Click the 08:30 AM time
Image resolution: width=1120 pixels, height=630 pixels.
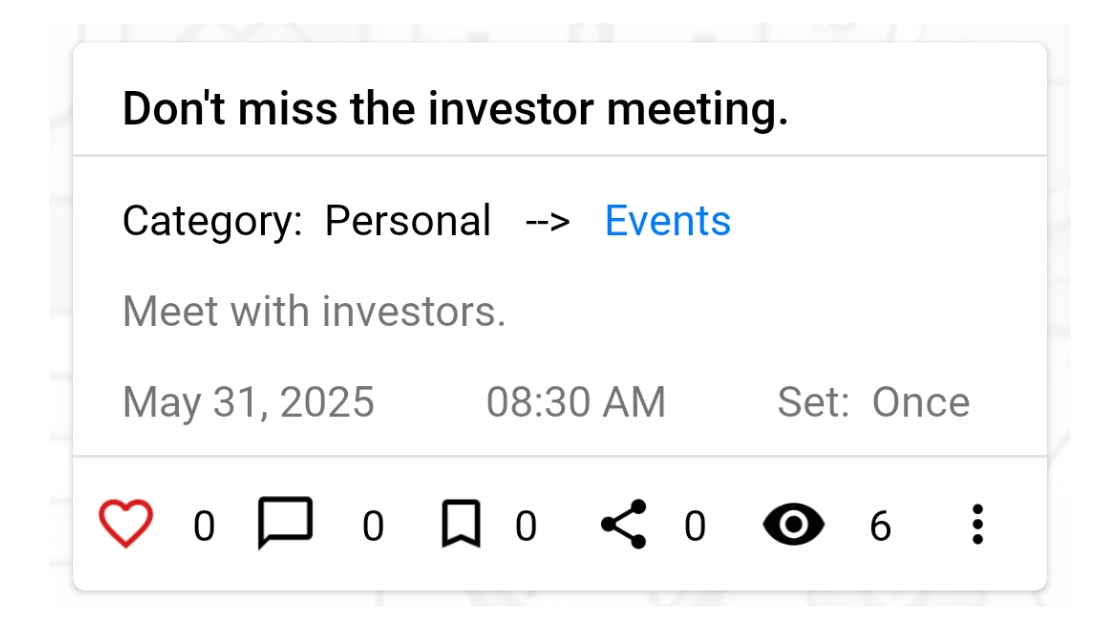click(x=575, y=402)
